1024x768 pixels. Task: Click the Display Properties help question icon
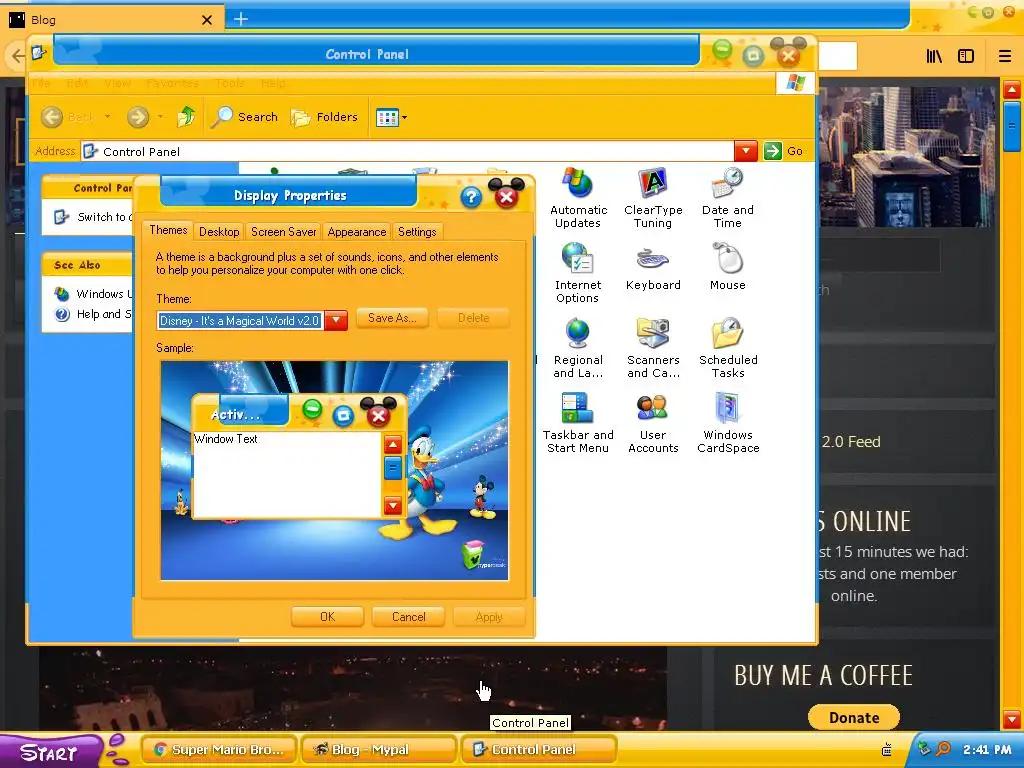(x=471, y=197)
